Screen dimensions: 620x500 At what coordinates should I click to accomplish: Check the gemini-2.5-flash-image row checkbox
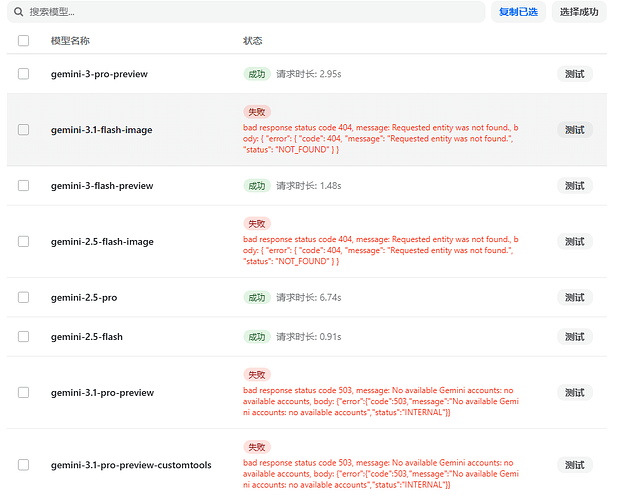click(x=23, y=241)
